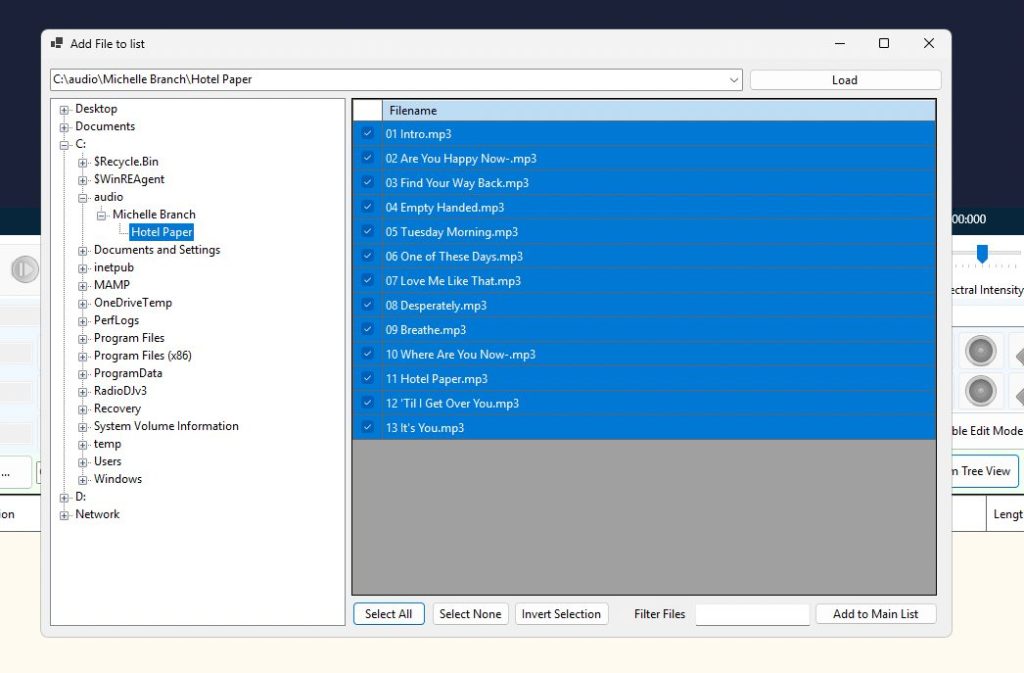Select the Recovery folder
Viewport: 1024px width, 673px height.
[x=117, y=408]
